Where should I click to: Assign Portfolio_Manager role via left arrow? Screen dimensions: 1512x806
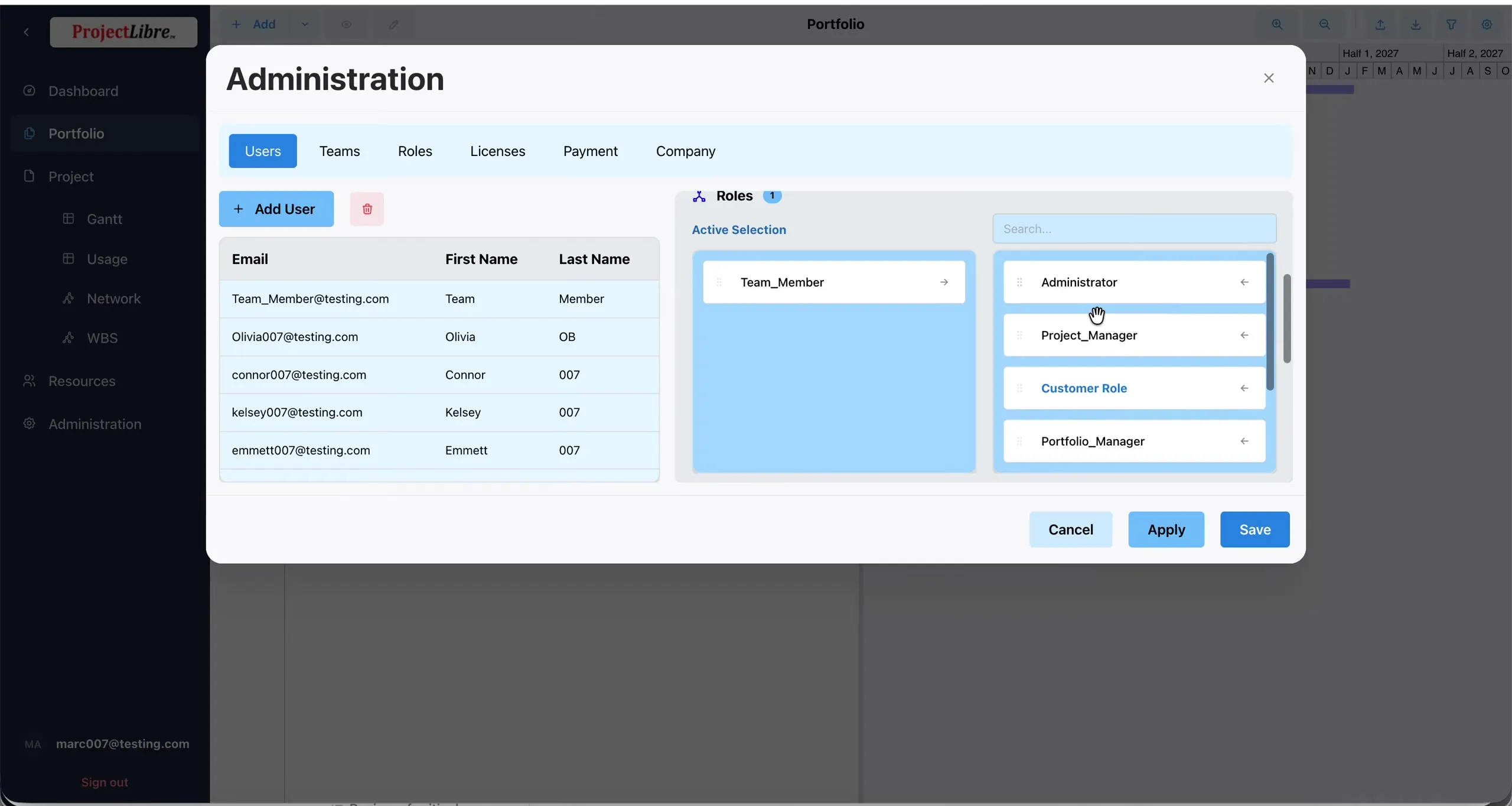click(1244, 441)
